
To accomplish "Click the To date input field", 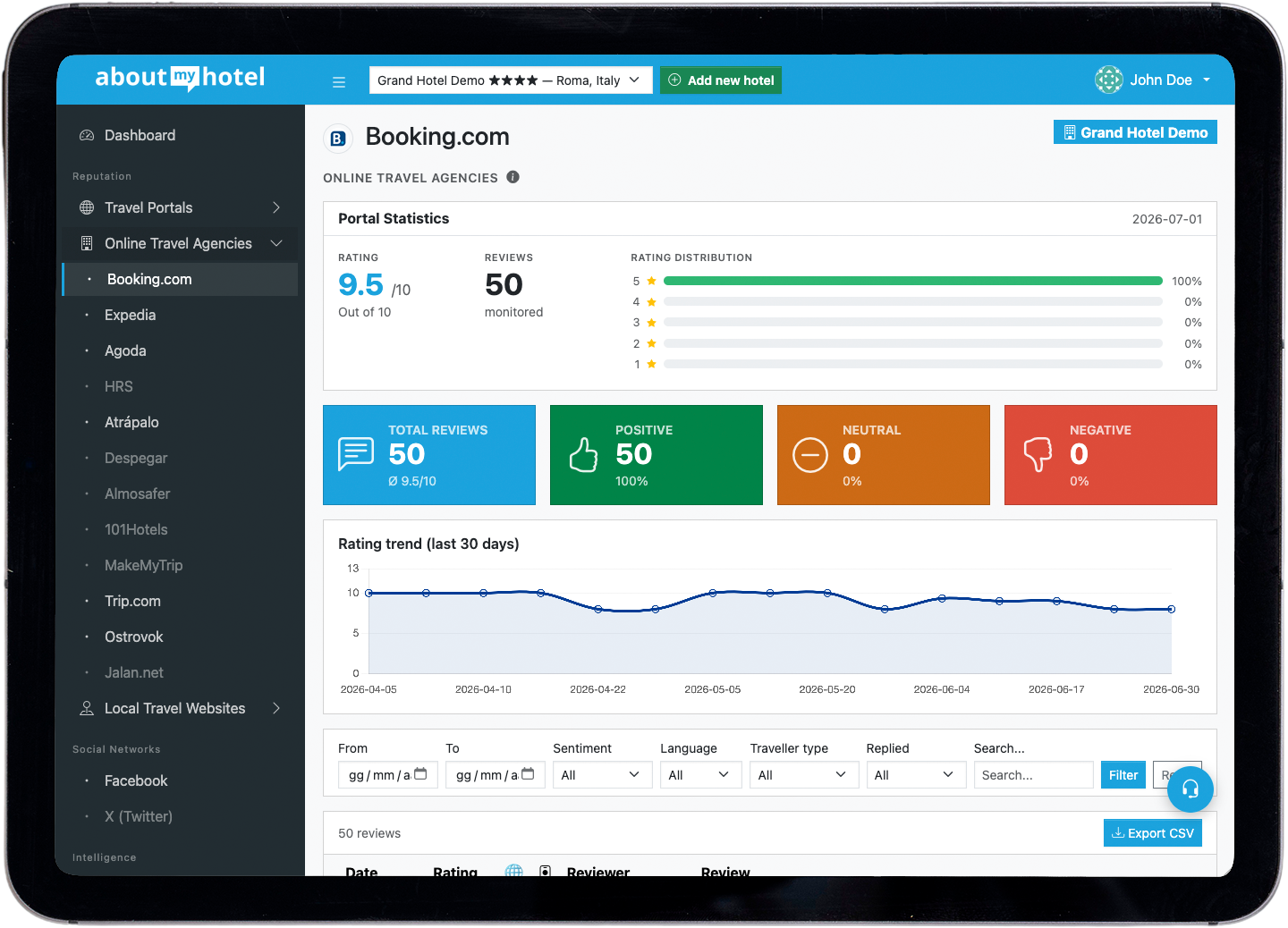I will [495, 775].
